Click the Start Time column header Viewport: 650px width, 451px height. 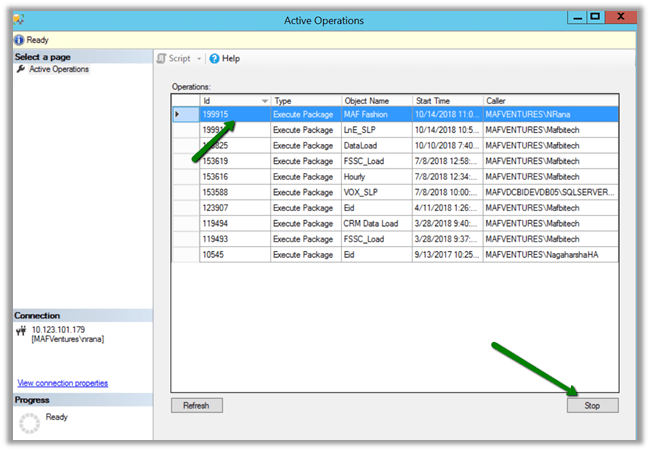tap(447, 101)
